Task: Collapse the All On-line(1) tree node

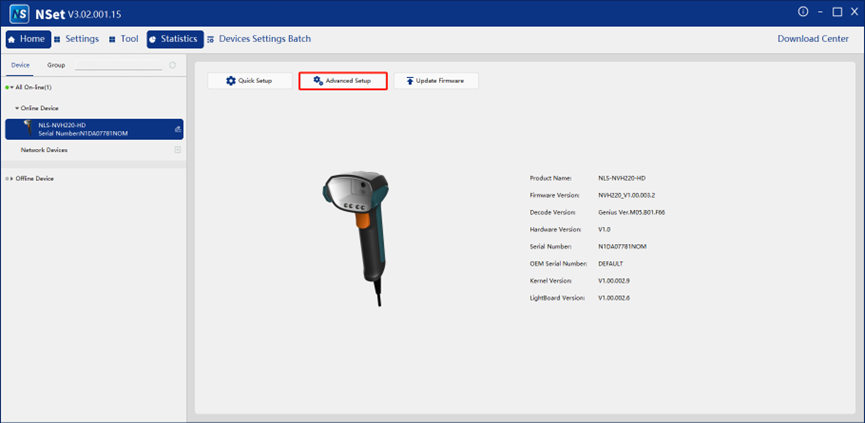Action: [12, 88]
